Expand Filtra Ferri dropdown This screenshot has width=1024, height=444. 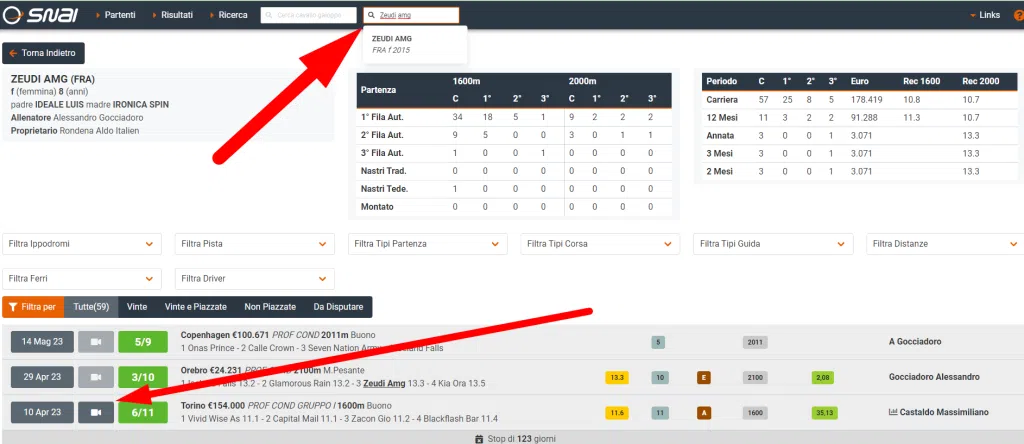82,279
